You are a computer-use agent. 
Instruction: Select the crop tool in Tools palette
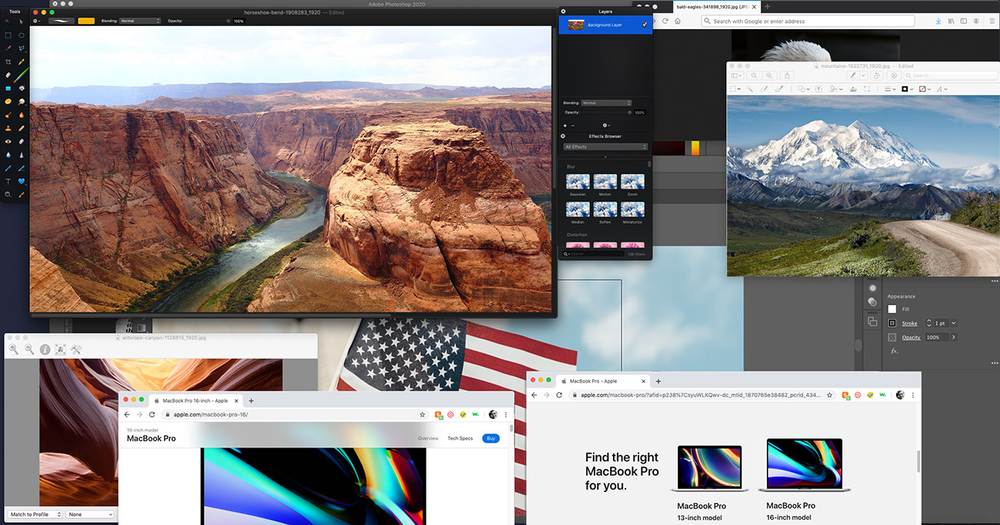pos(8,62)
